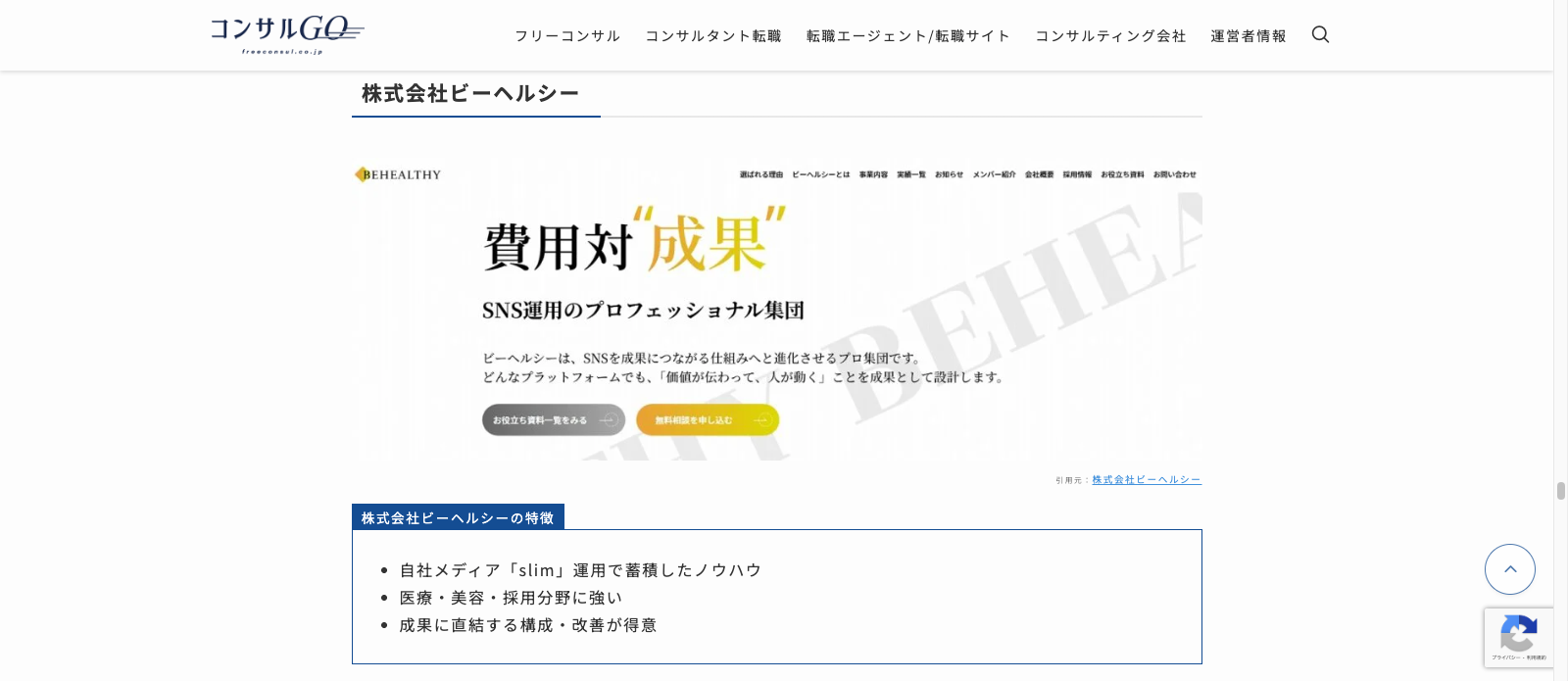Click the bullet 自社メディア「slim」運用で蓄積したノウハウ
Viewport: 1568px width, 681px height.
580,570
